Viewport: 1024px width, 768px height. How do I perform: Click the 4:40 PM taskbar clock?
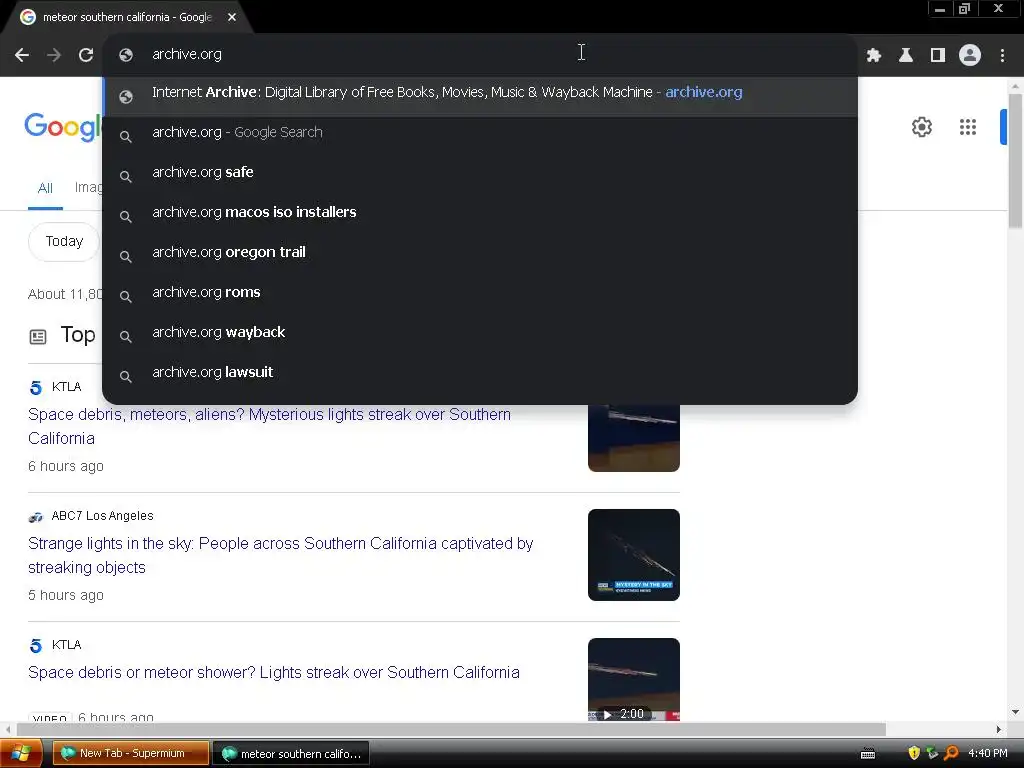pyautogui.click(x=987, y=754)
